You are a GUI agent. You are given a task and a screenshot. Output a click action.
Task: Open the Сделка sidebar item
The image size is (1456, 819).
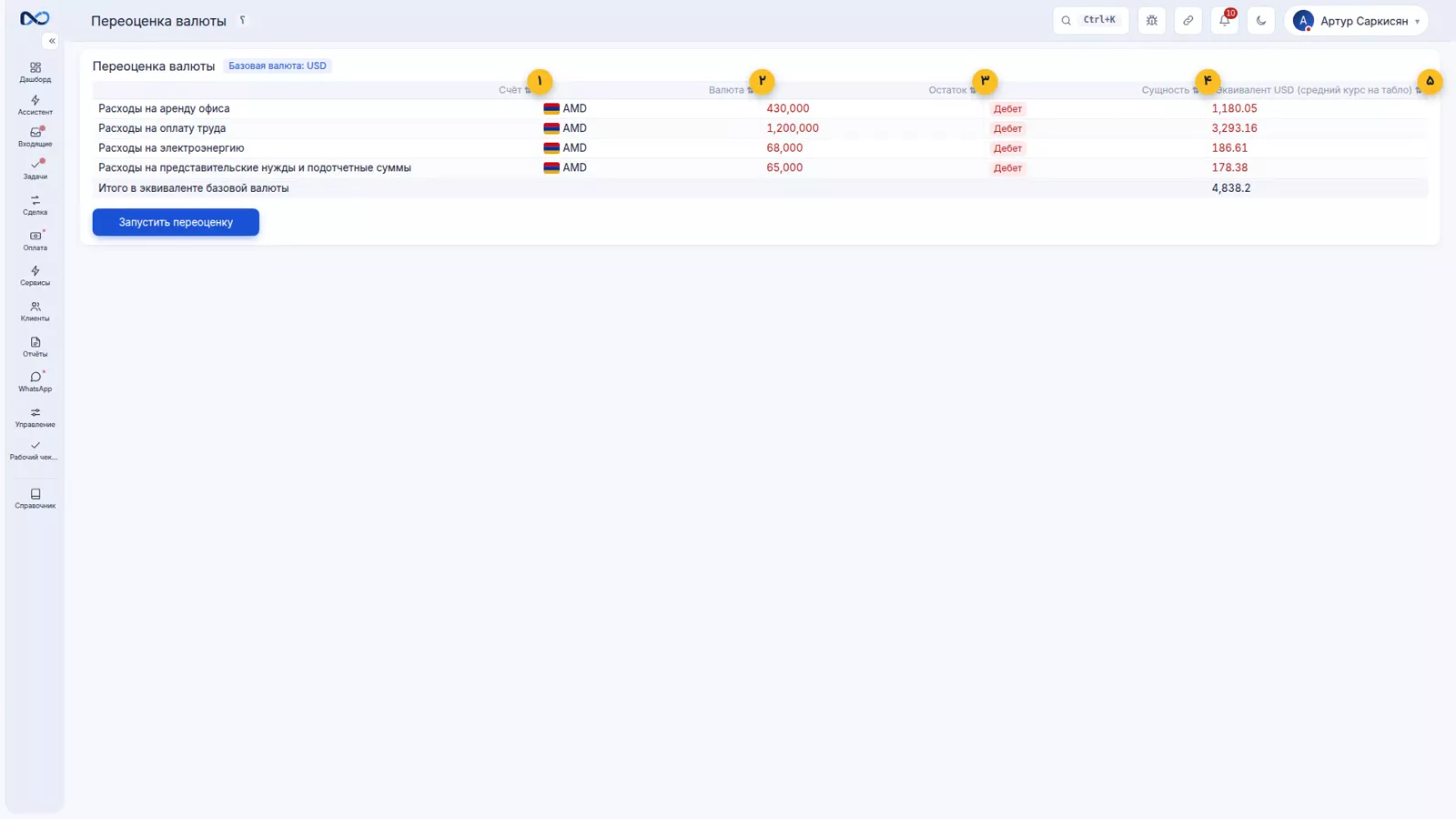pyautogui.click(x=35, y=205)
